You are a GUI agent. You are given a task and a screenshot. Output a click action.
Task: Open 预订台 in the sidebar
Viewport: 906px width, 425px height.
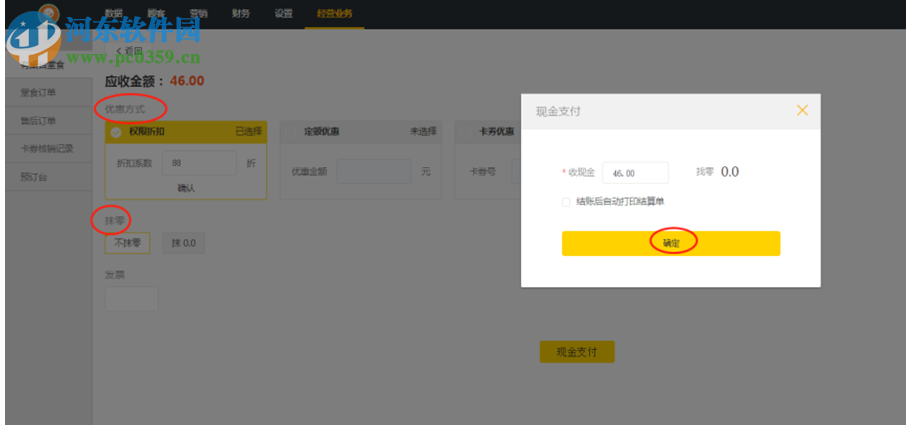click(x=49, y=177)
